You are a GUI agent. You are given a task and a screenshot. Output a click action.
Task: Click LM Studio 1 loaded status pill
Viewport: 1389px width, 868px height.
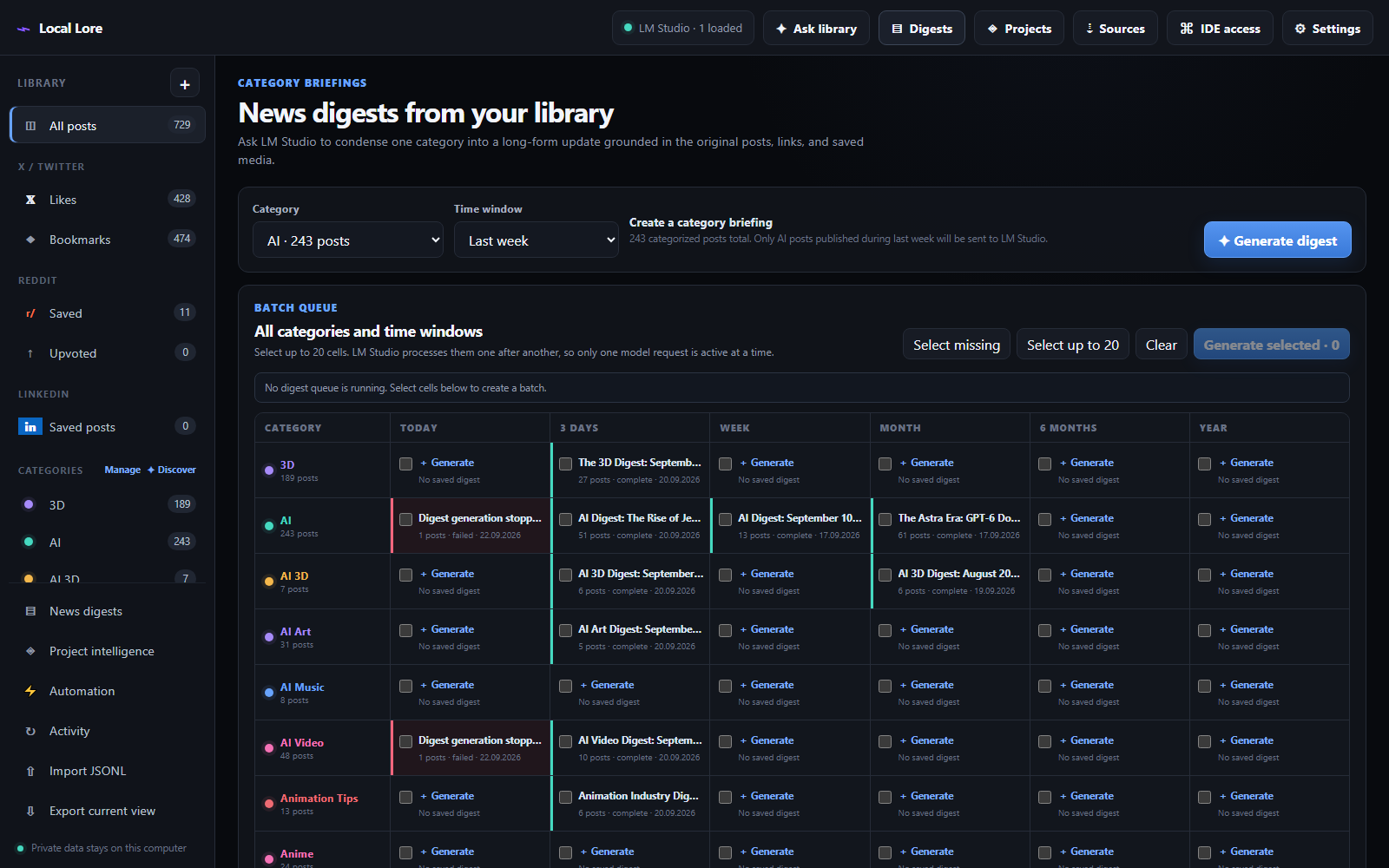[683, 29]
